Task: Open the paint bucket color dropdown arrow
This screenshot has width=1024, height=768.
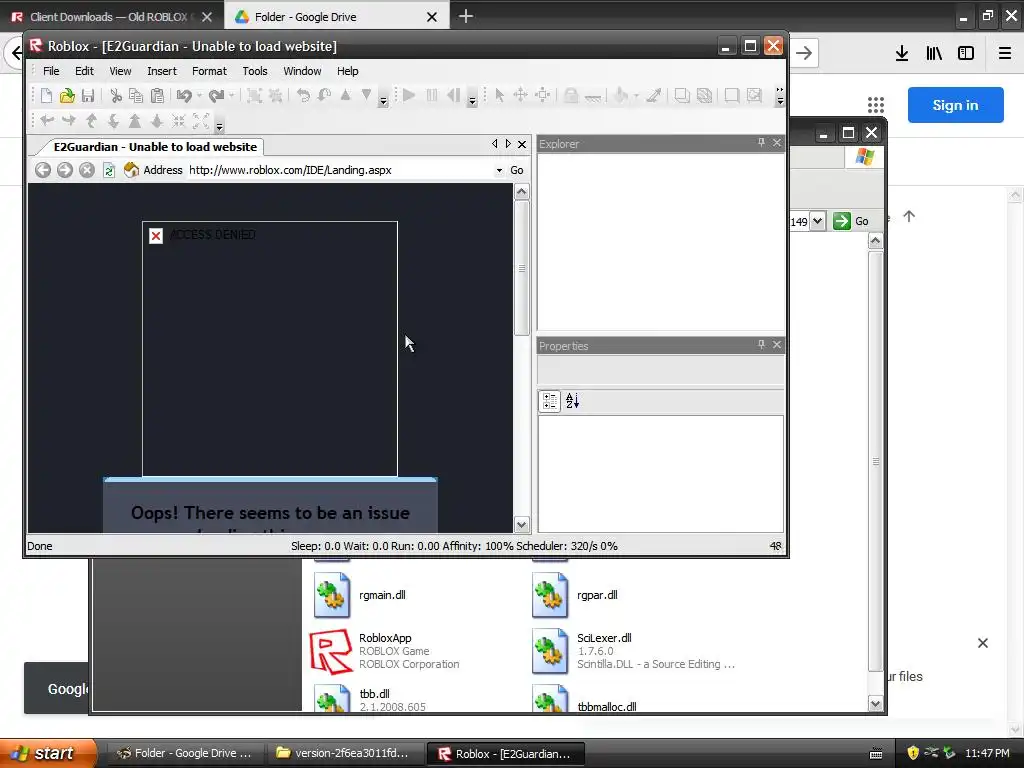Action: click(635, 96)
